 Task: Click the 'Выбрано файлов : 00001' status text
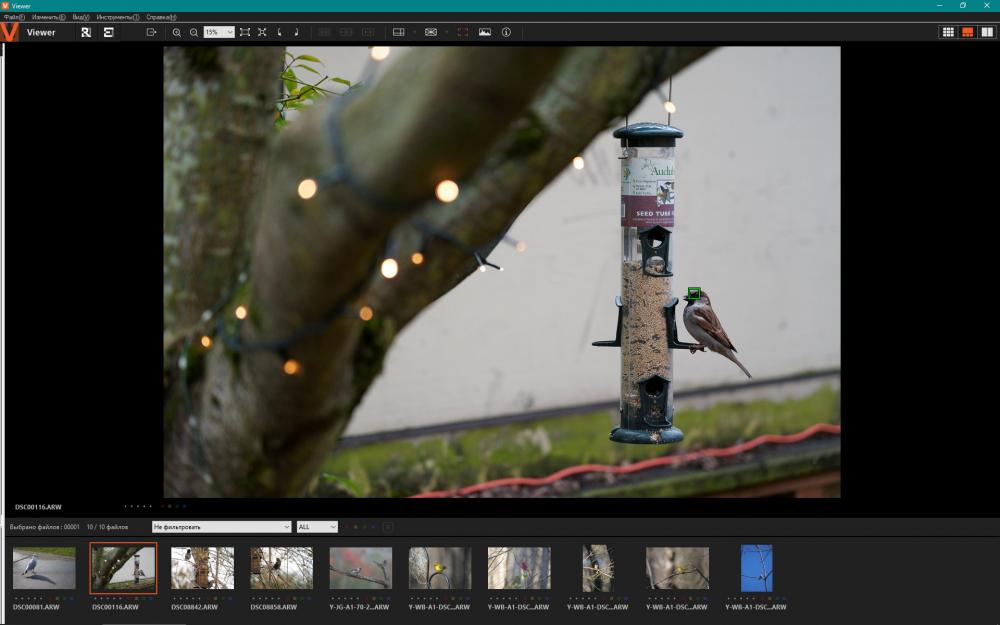(x=45, y=527)
